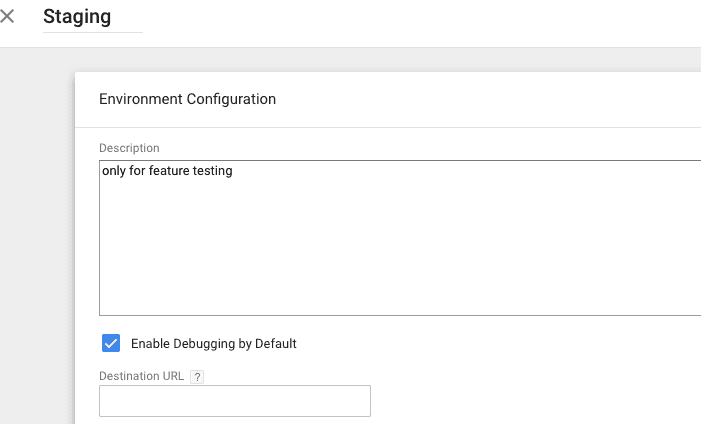The width and height of the screenshot is (701, 424).
Task: Click the Destination URL label text
Action: pos(141,377)
